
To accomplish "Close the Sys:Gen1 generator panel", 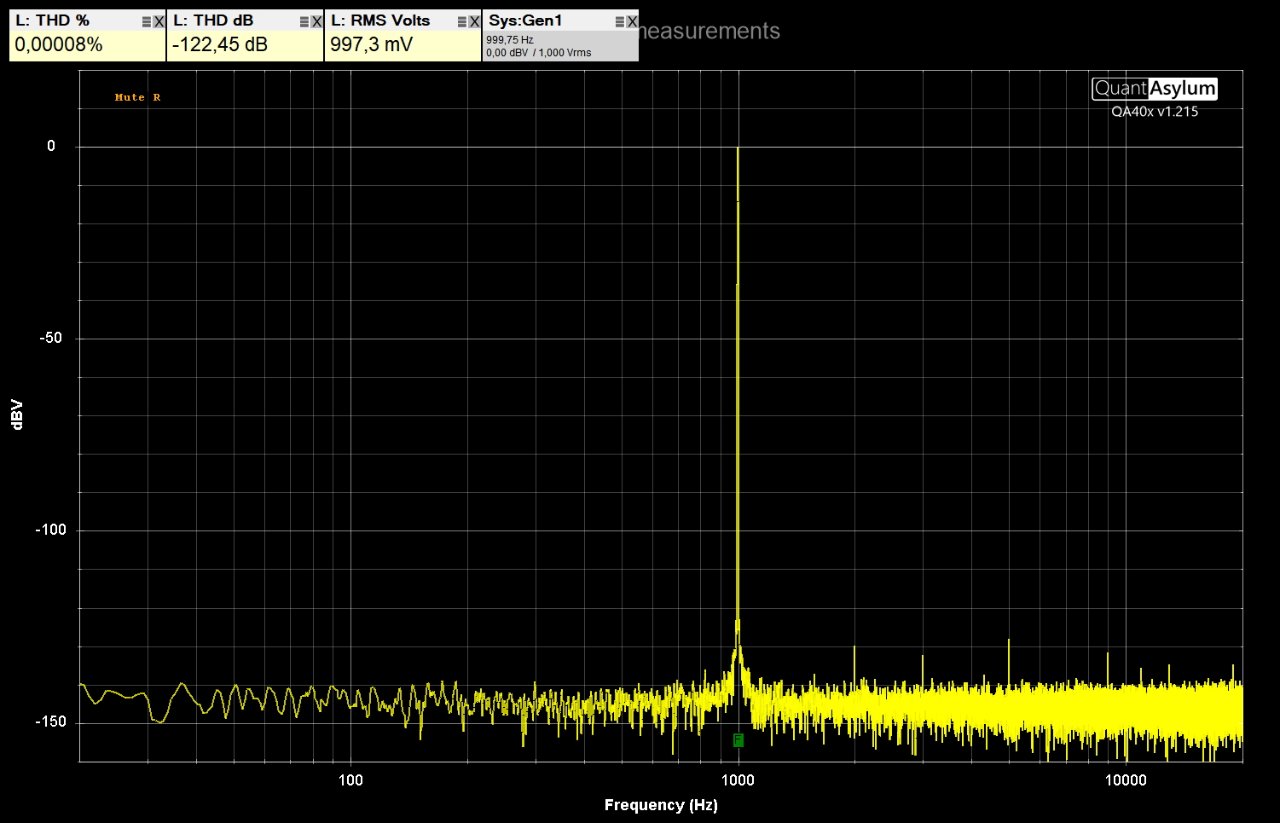I will tap(631, 21).
